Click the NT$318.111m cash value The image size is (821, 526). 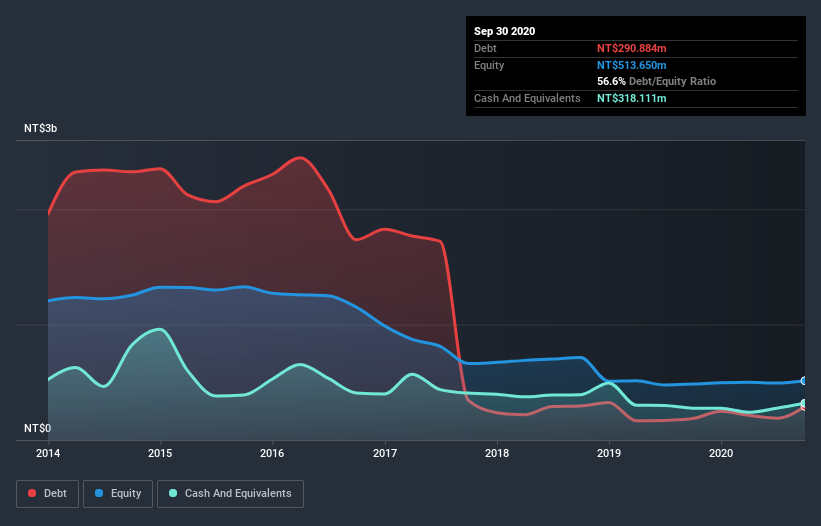[631, 98]
